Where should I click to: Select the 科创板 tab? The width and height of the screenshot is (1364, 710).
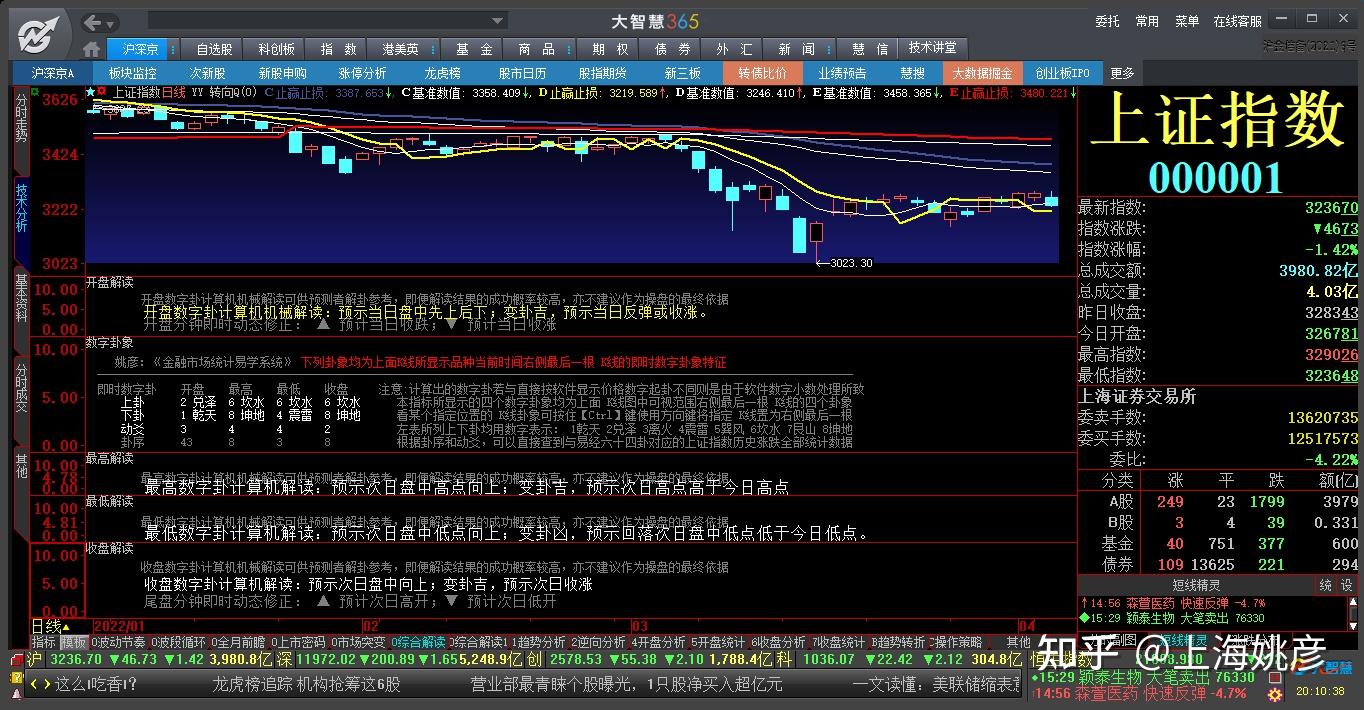pyautogui.click(x=276, y=49)
